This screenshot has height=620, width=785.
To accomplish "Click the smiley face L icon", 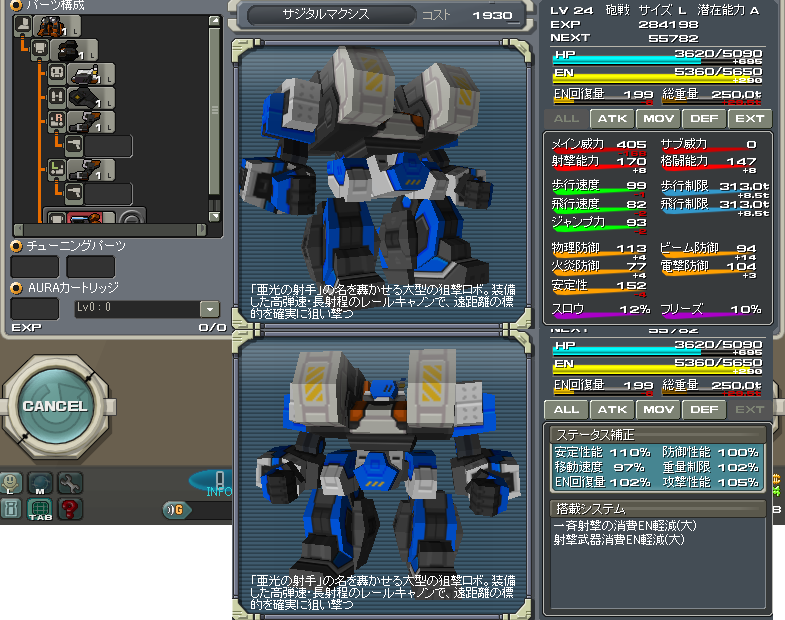I will (11, 484).
